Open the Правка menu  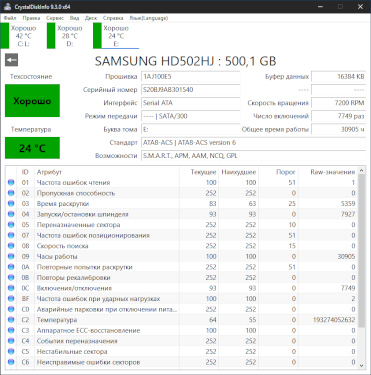(x=31, y=18)
